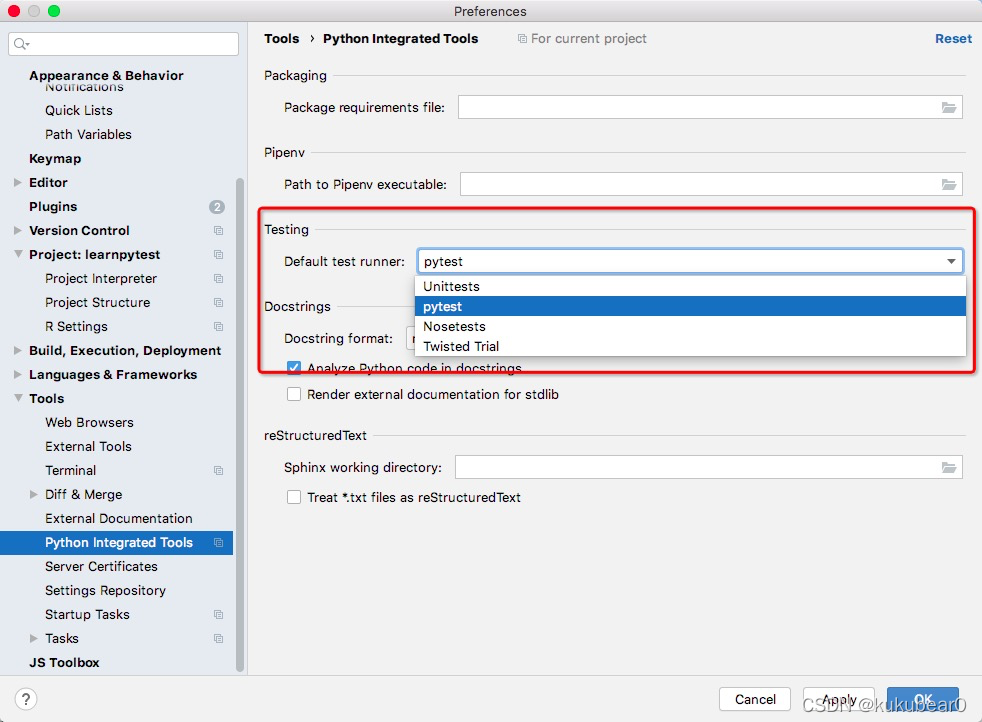Screen dimensions: 982x722
Task: Click the project-level icon beside Project: learnpytest
Action: point(218,254)
